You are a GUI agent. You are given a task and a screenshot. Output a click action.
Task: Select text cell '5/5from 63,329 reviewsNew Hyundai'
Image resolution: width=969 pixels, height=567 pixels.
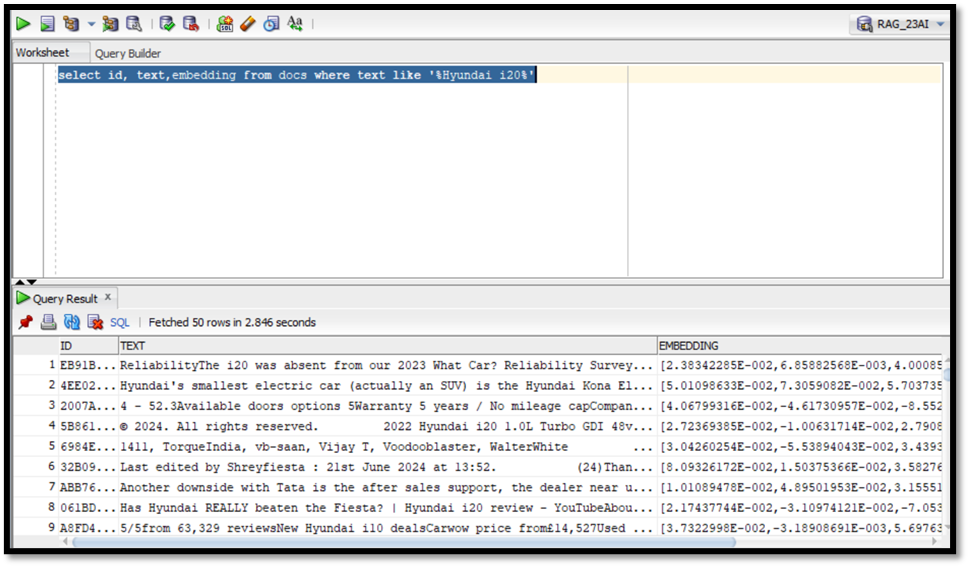(387, 529)
